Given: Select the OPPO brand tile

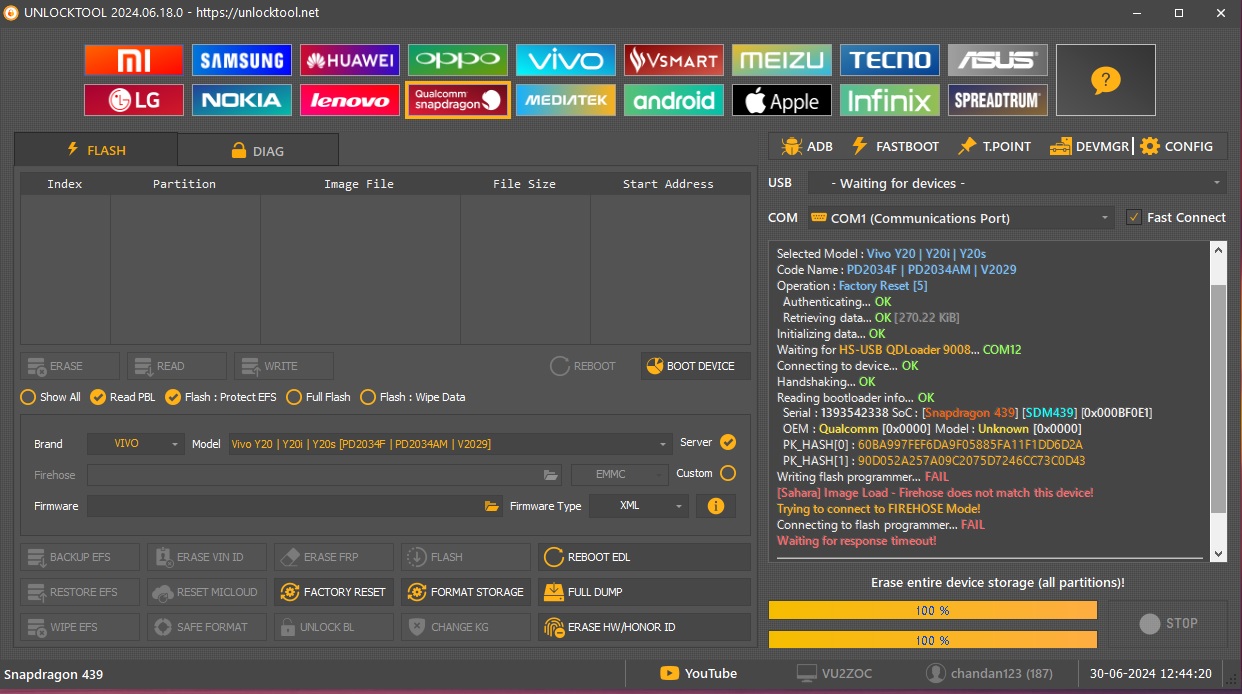Looking at the screenshot, I should coord(458,60).
